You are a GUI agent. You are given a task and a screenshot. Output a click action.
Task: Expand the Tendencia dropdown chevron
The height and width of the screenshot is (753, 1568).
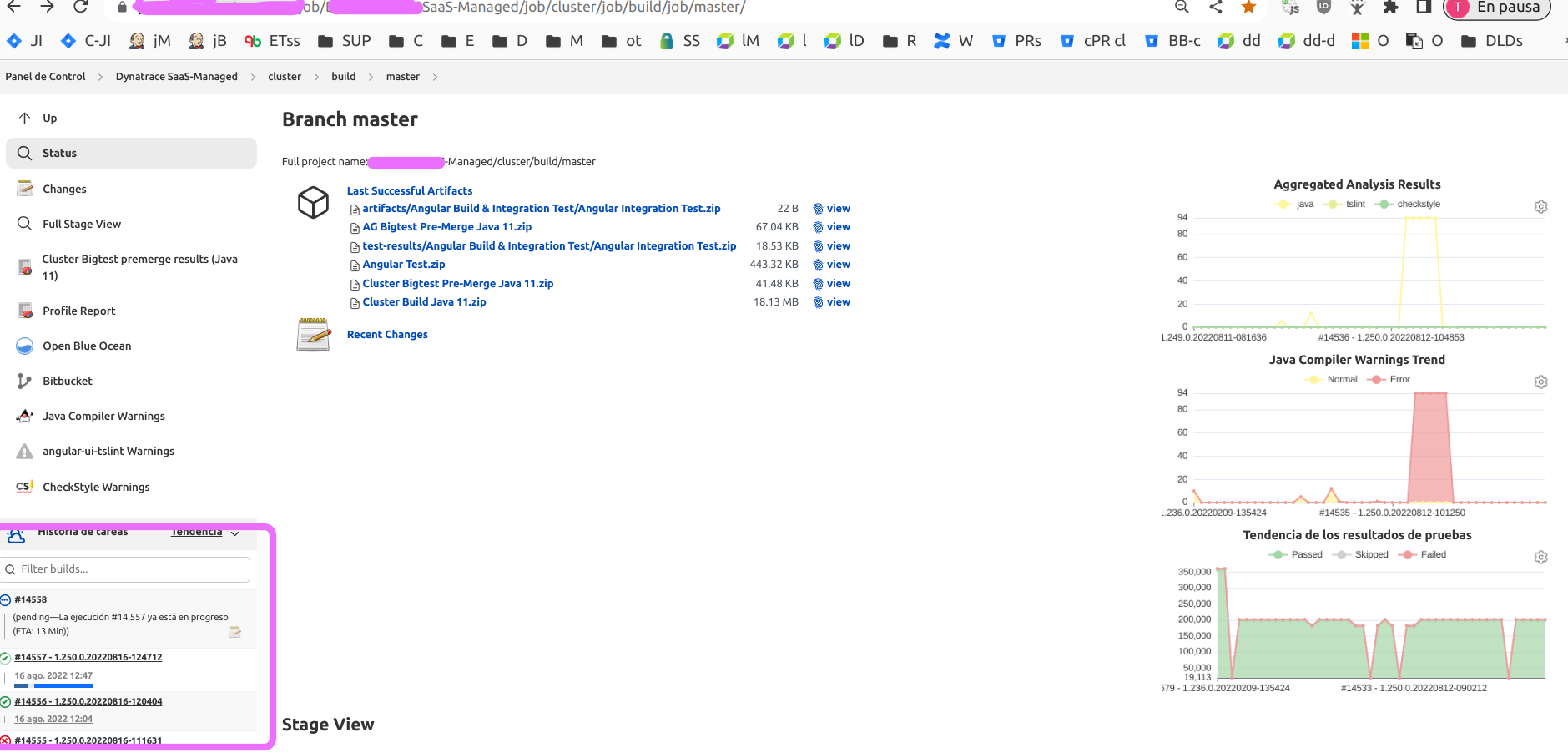(235, 533)
